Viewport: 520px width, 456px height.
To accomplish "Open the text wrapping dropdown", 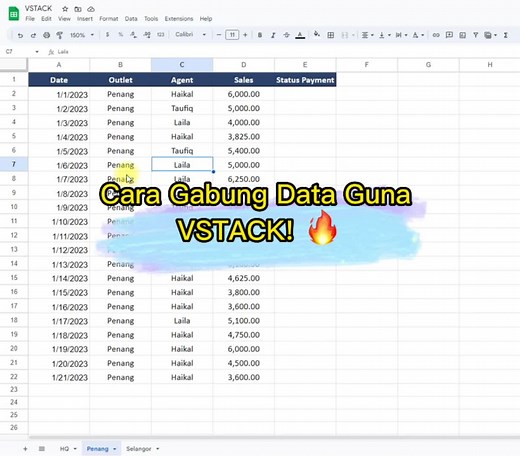I will [401, 35].
